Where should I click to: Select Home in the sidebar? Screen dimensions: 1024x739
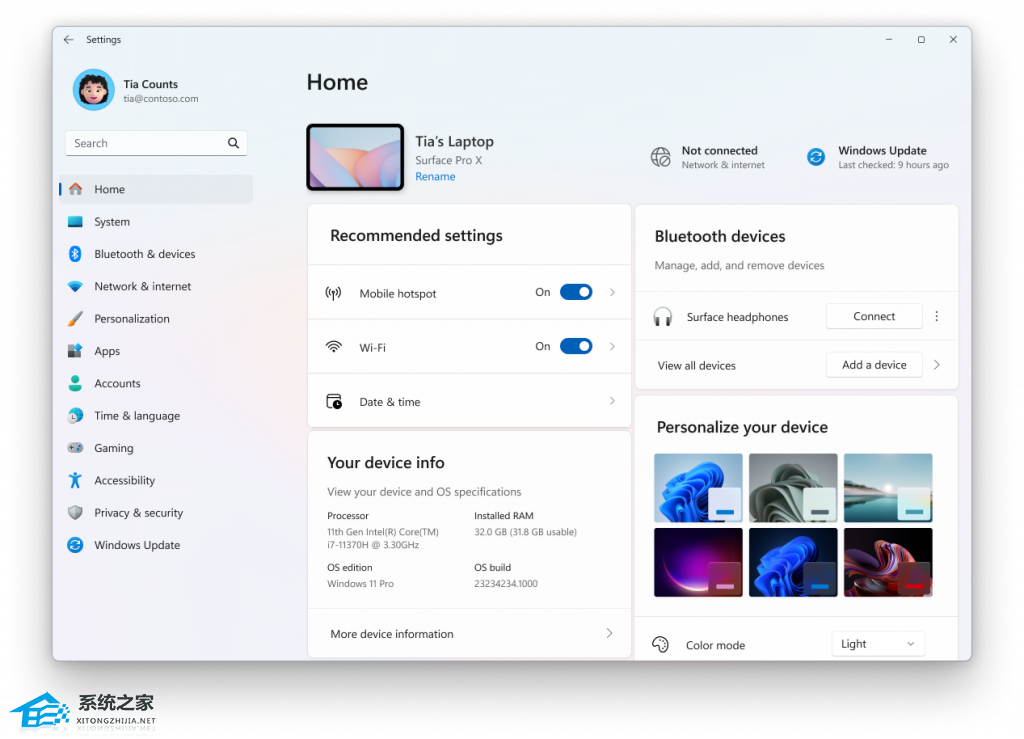point(156,189)
